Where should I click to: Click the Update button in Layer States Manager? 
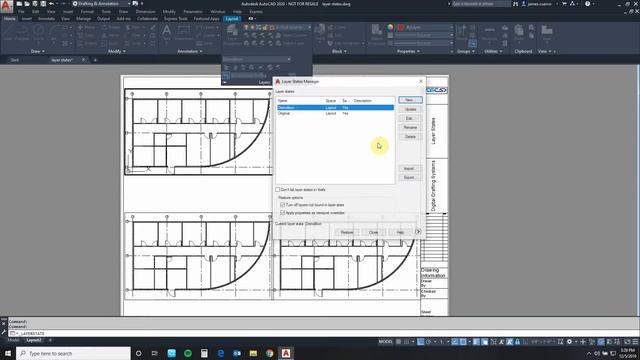410,109
